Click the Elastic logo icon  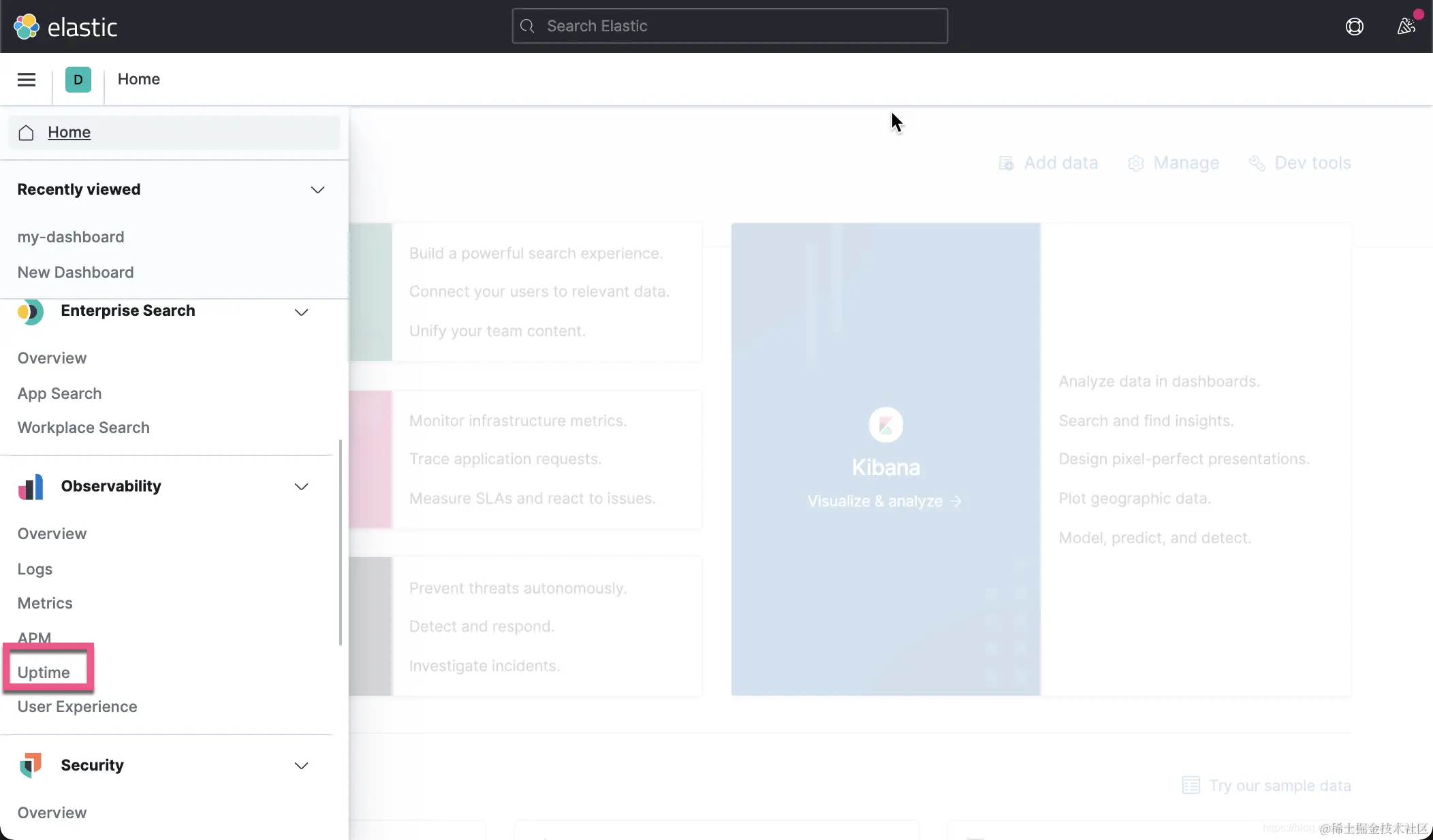(x=27, y=27)
